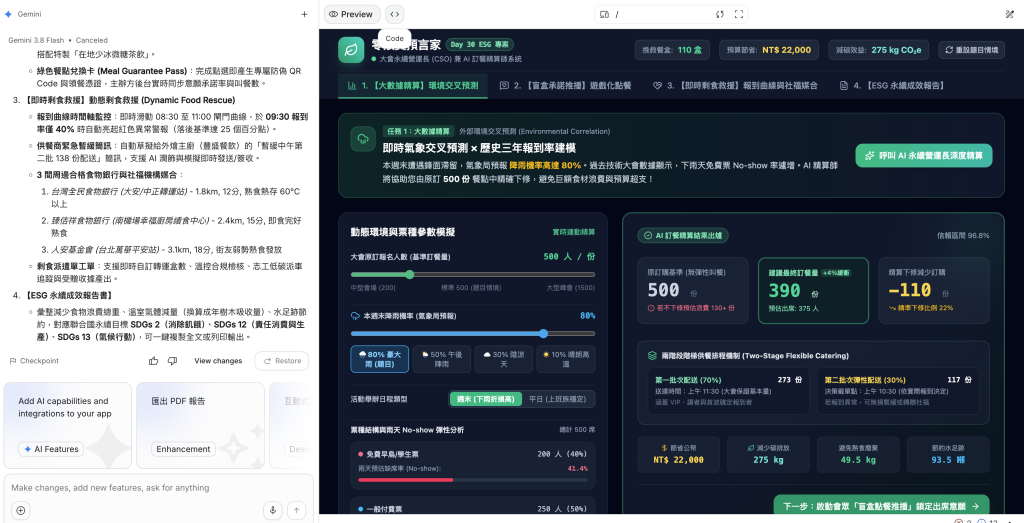
Task: Click the AI 訂餐精算結果出爐 badge
Action: pyautogui.click(x=683, y=236)
